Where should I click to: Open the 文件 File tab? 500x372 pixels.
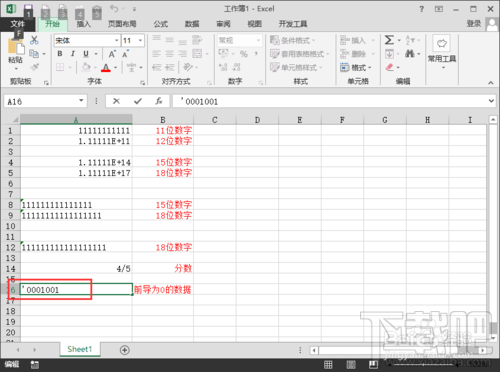point(17,24)
